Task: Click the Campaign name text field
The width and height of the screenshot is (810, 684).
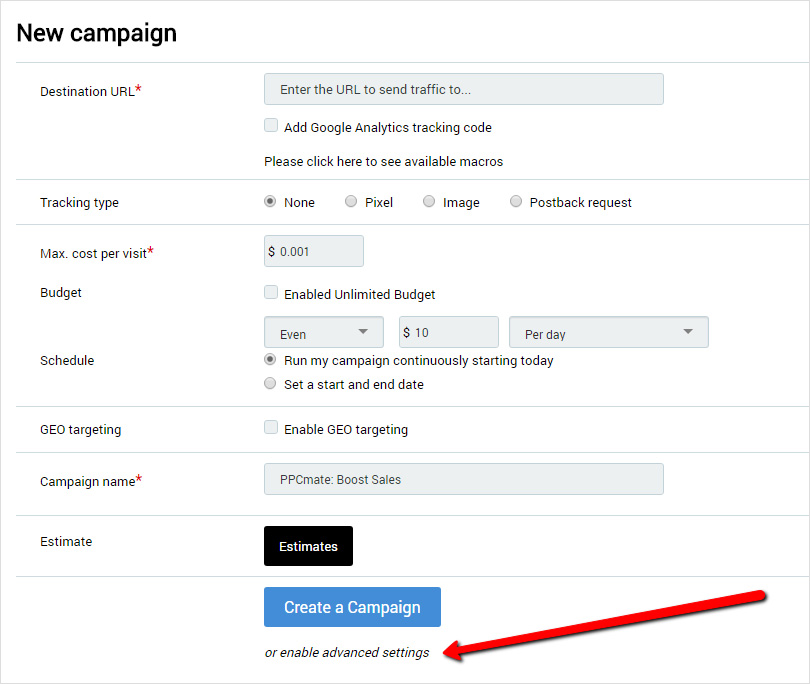Action: coord(463,479)
